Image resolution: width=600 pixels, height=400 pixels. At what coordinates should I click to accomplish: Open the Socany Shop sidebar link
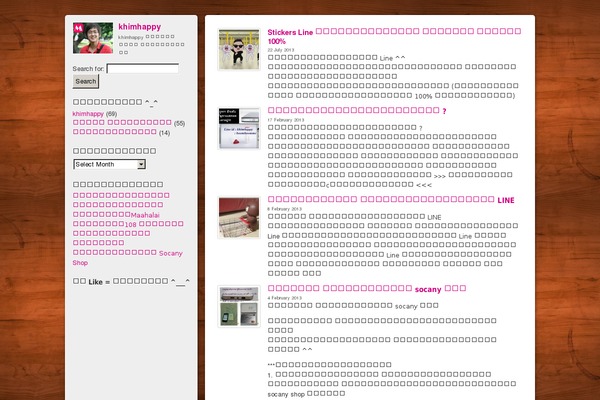[127, 258]
